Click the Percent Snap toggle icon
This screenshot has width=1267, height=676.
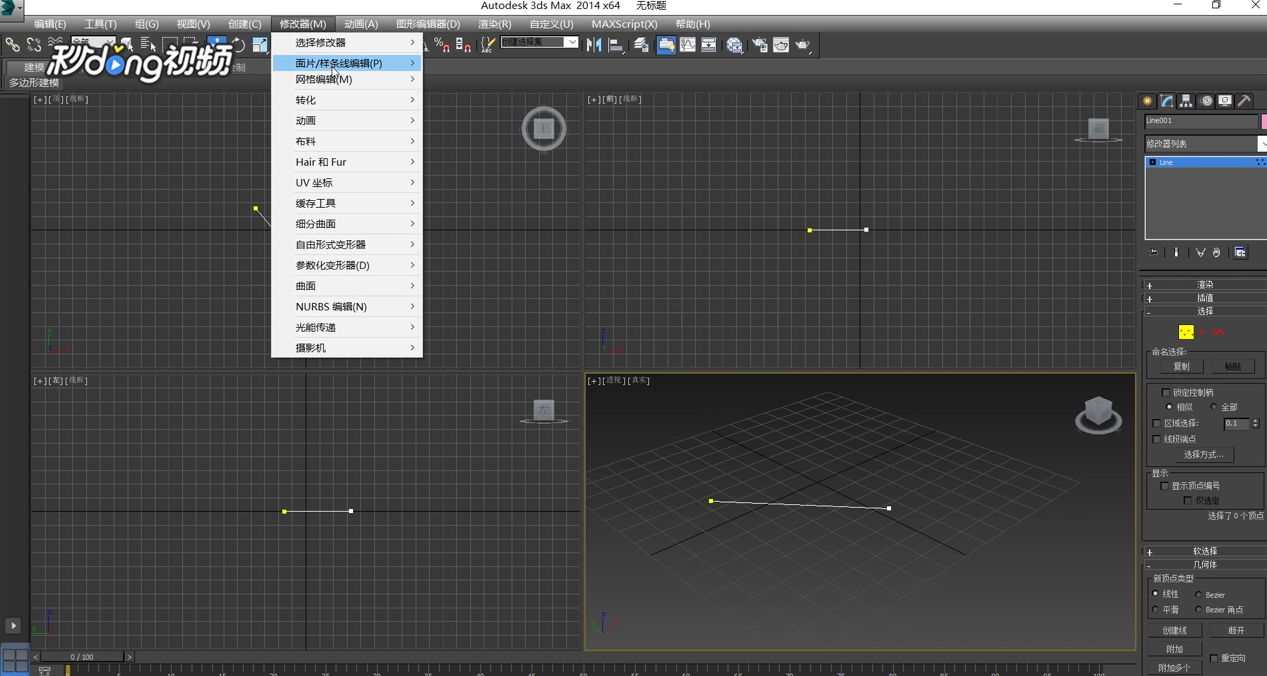click(x=442, y=45)
